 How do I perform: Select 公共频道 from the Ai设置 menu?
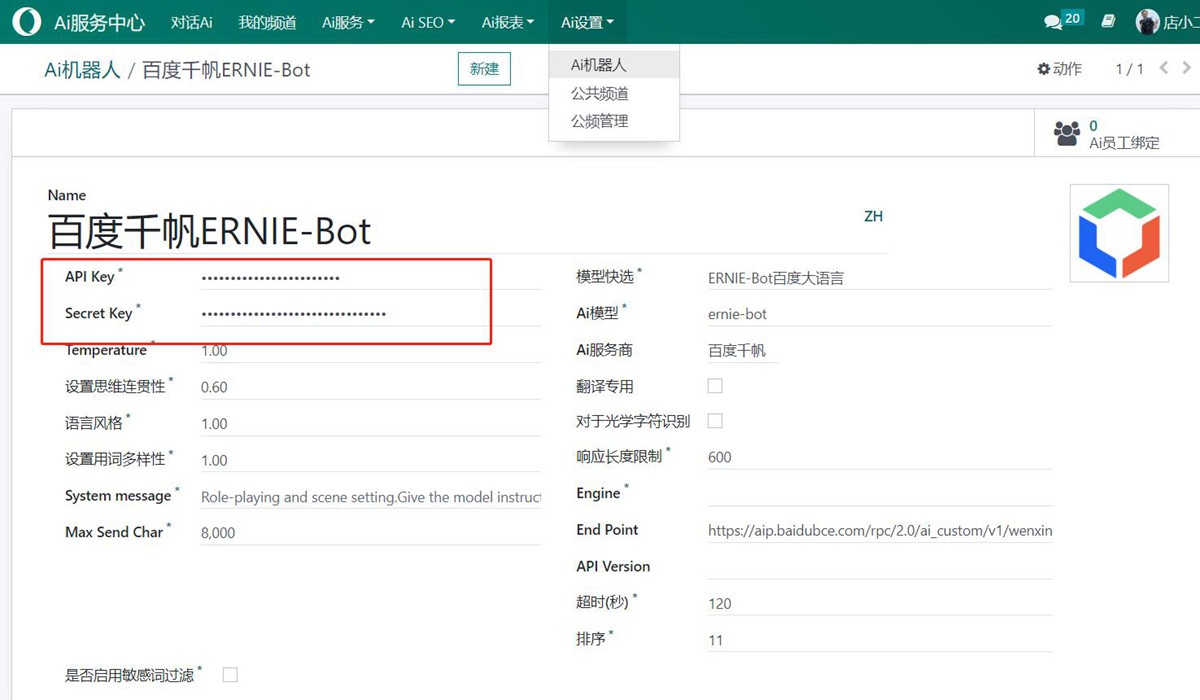click(599, 93)
